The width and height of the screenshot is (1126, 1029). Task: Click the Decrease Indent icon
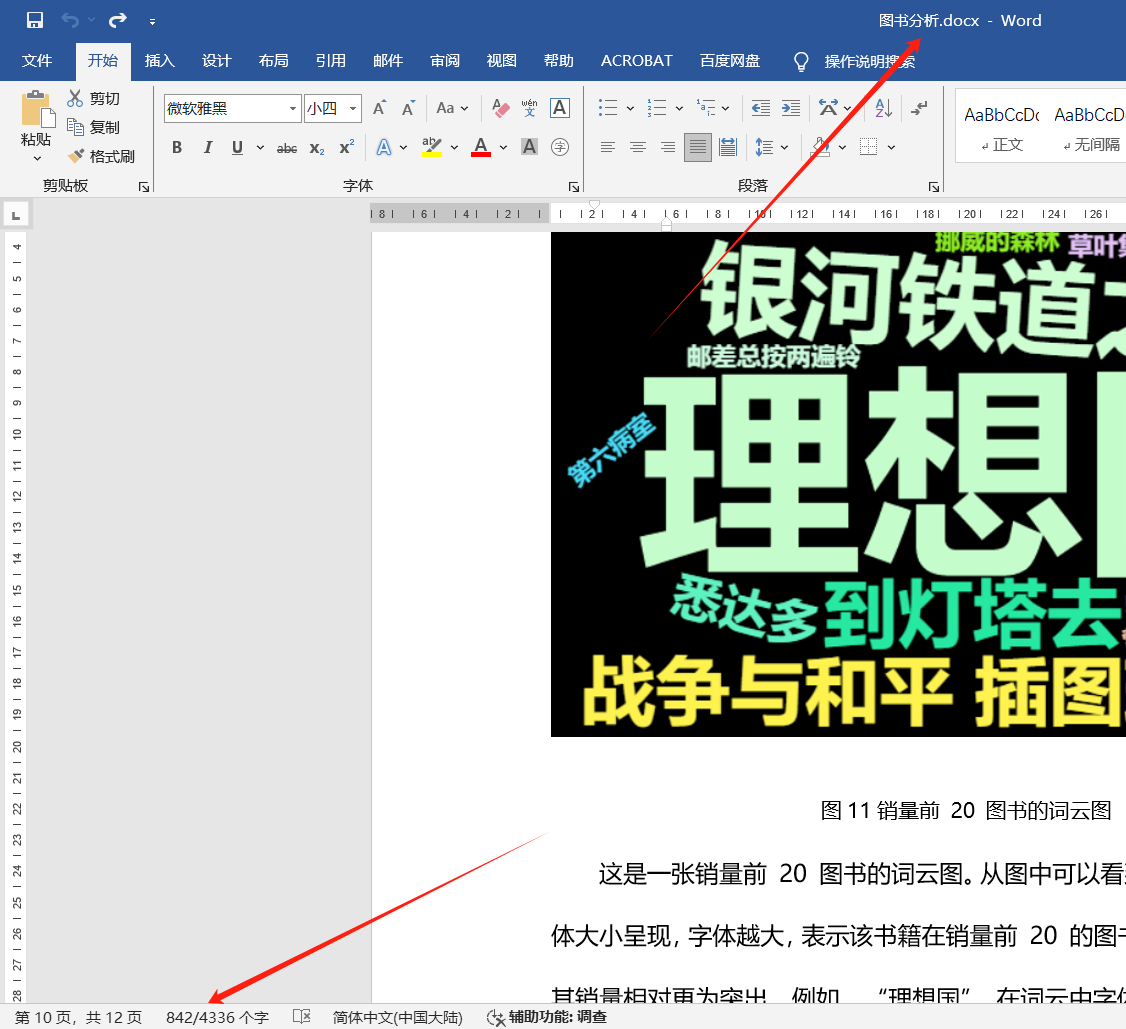(x=760, y=108)
